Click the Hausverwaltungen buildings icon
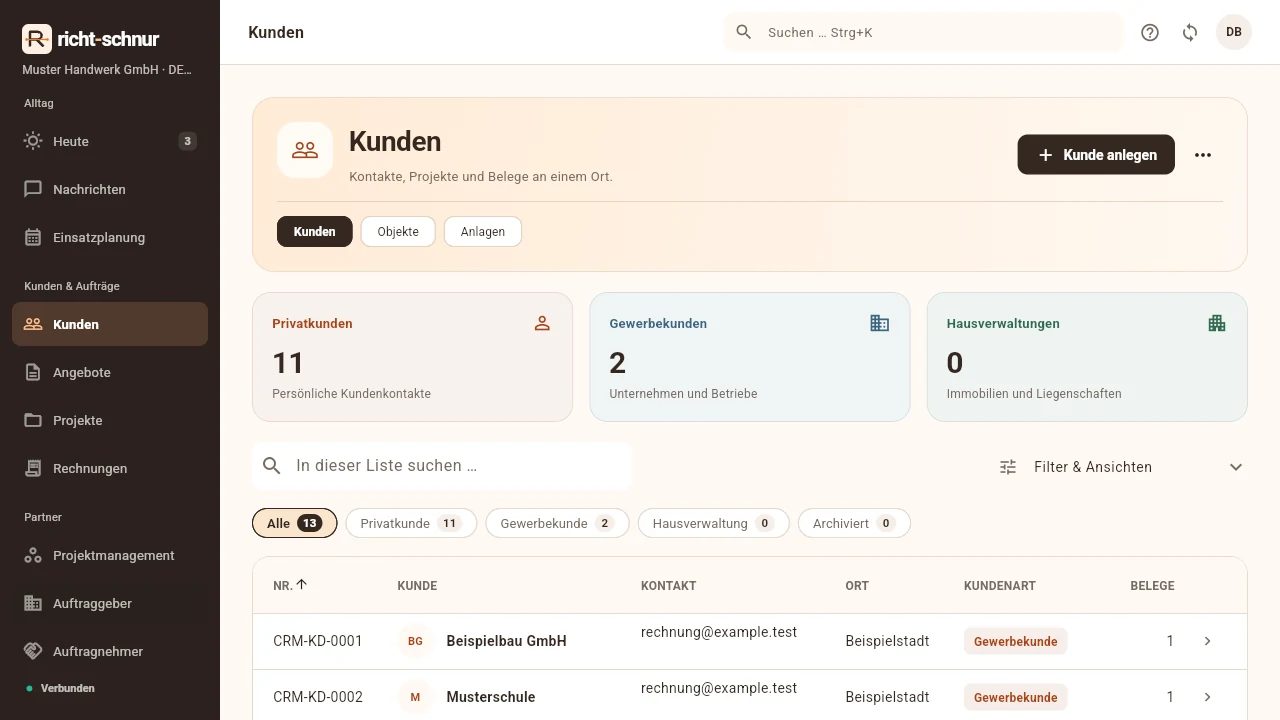This screenshot has width=1280, height=720. (x=1217, y=323)
